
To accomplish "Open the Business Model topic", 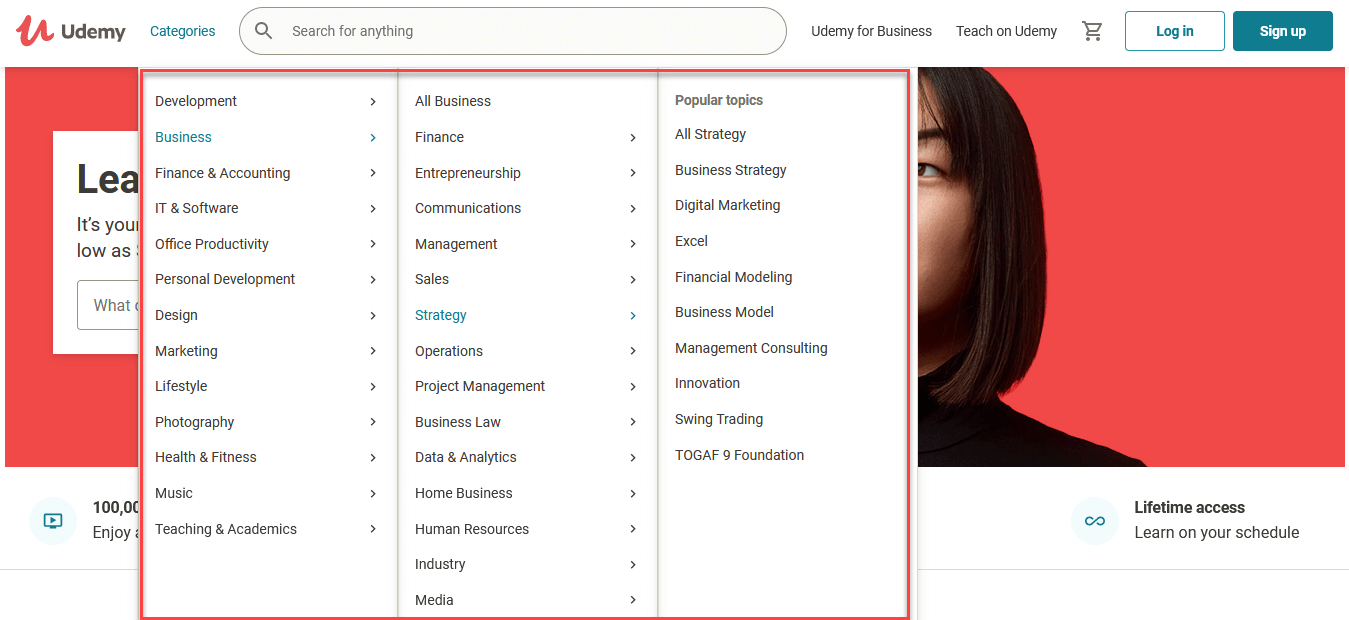I will 724,312.
